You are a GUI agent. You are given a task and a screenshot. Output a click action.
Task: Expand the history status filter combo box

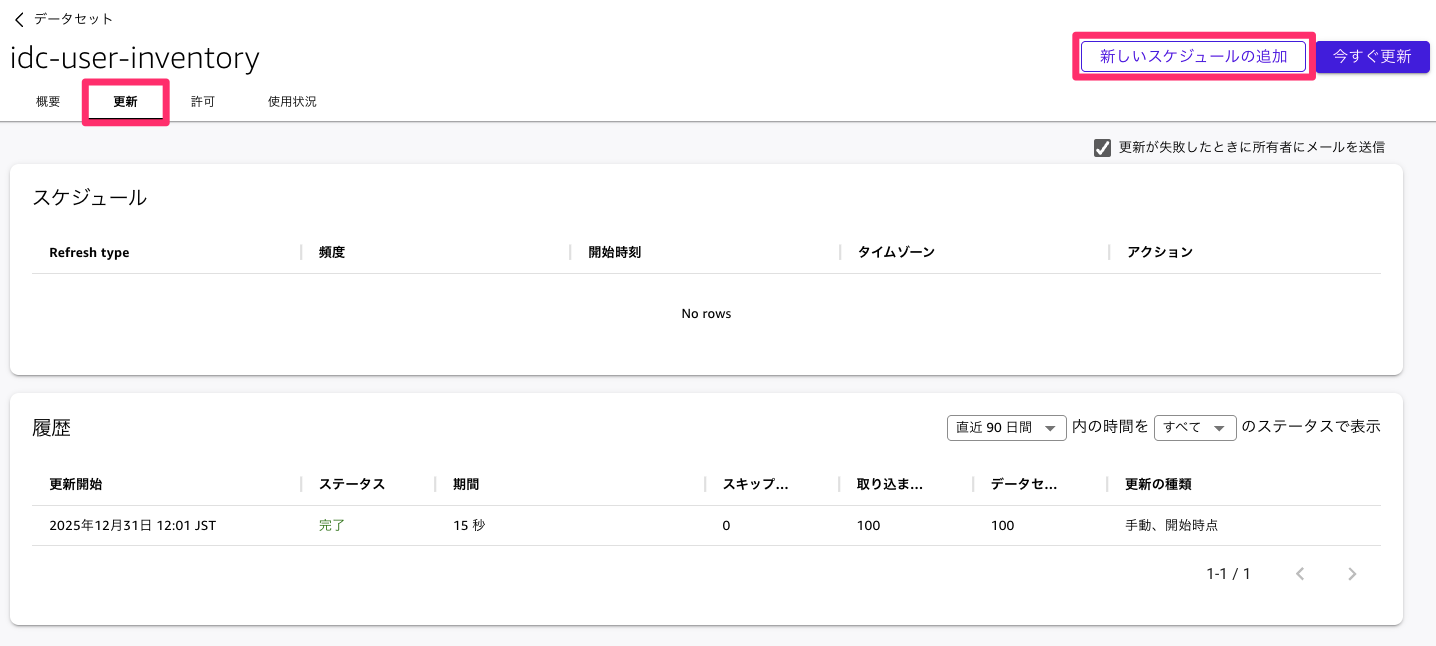pyautogui.click(x=1195, y=427)
